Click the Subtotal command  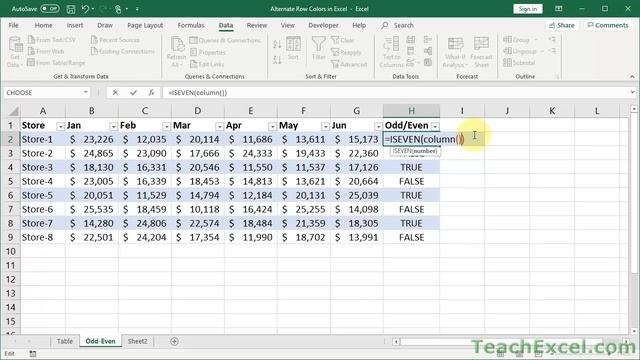tap(519, 63)
